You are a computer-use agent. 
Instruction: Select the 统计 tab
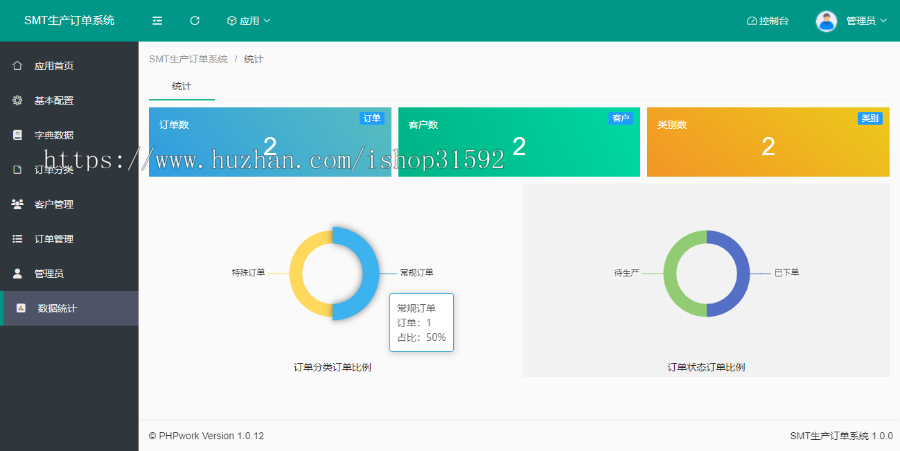point(181,86)
